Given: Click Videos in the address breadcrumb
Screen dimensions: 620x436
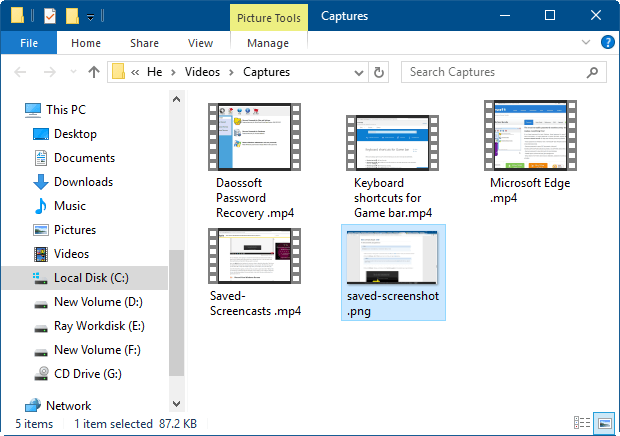Looking at the screenshot, I should pyautogui.click(x=205, y=72).
